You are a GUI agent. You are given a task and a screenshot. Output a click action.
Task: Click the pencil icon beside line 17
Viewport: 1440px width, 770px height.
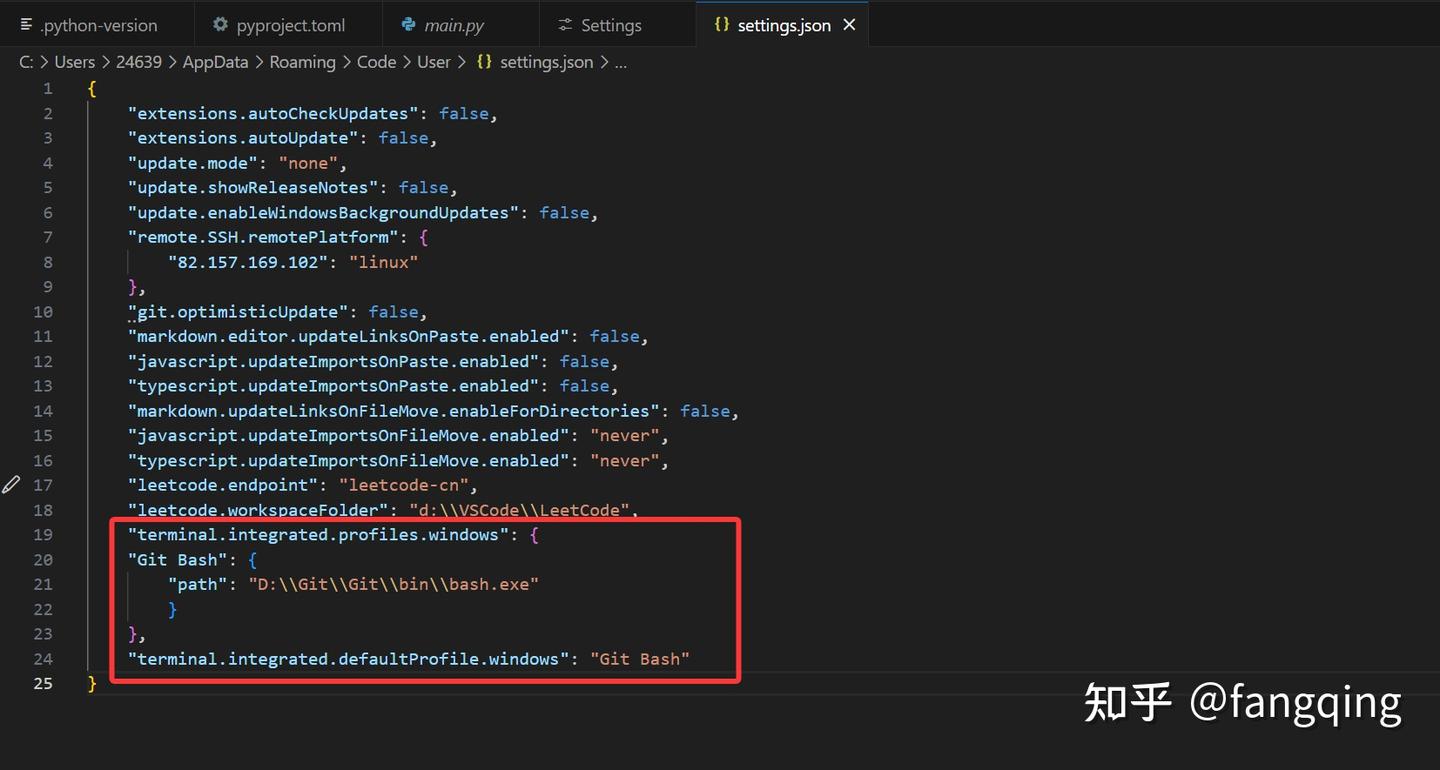11,485
